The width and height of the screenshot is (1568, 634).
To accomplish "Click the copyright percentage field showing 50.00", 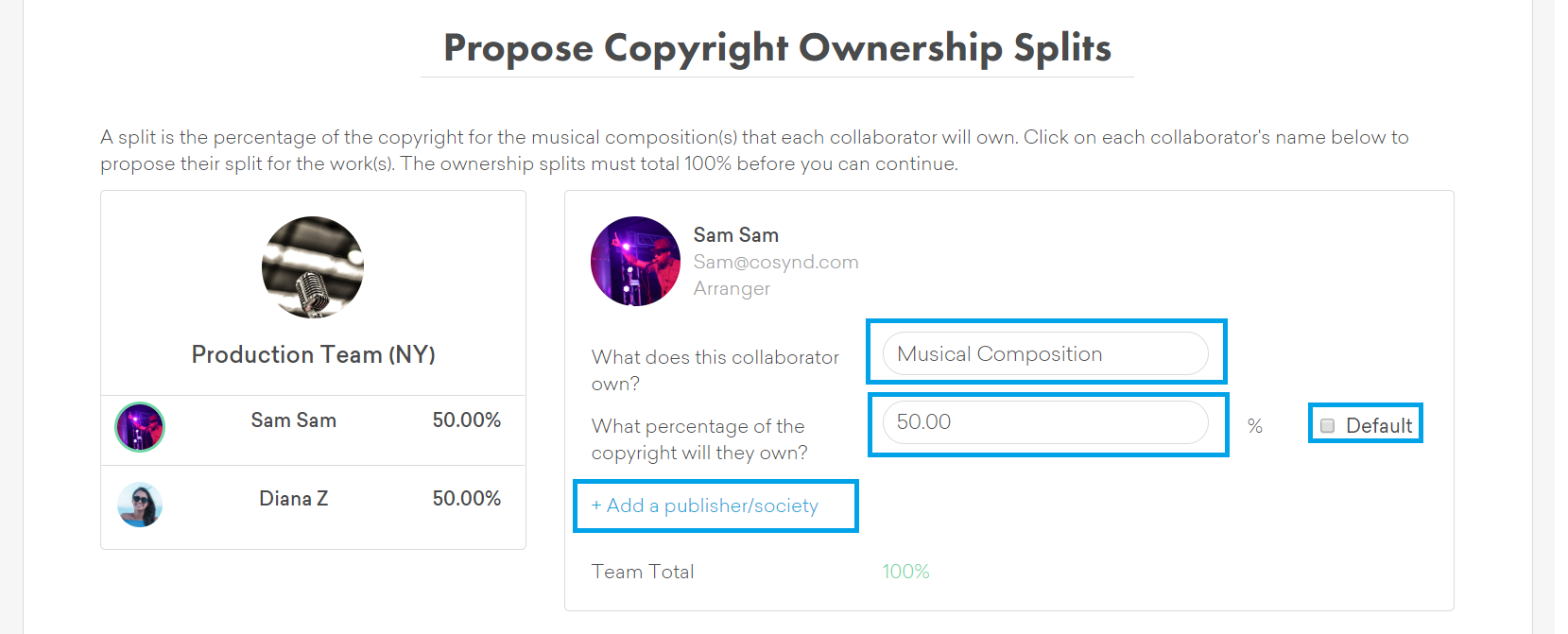I will [x=1044, y=422].
